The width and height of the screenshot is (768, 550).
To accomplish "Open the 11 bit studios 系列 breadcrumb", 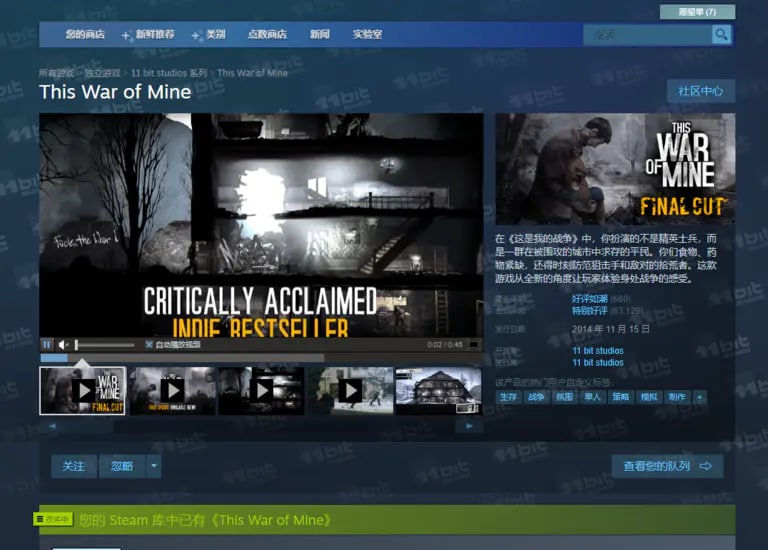I will tap(169, 73).
